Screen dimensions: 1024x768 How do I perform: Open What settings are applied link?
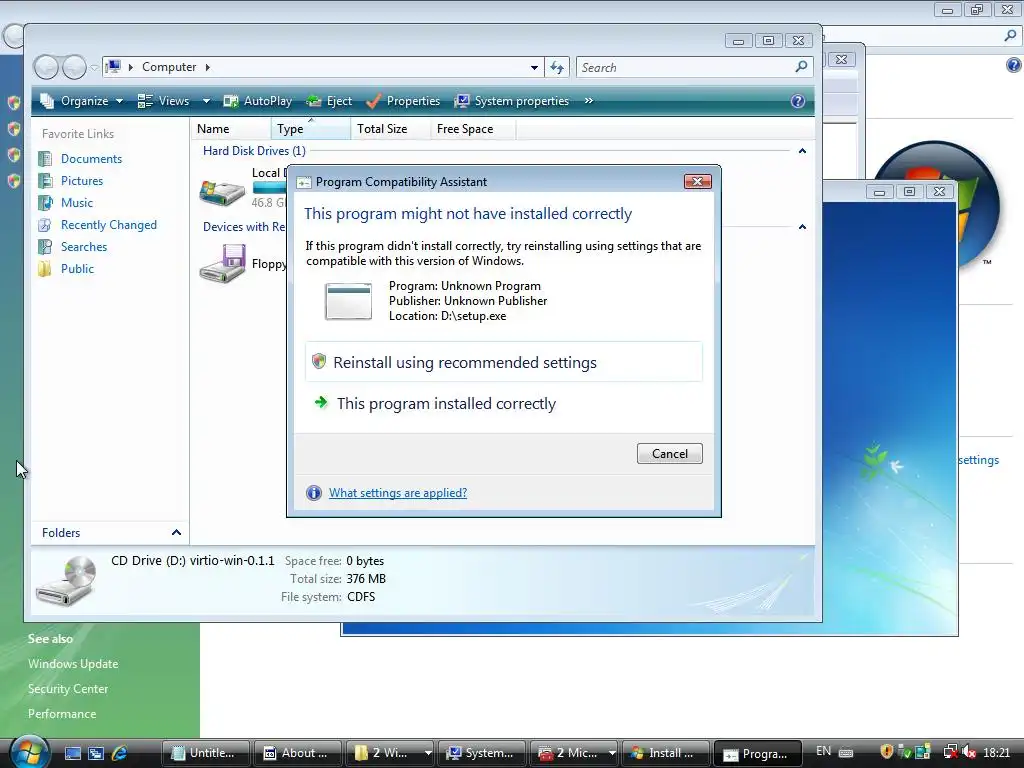point(398,492)
